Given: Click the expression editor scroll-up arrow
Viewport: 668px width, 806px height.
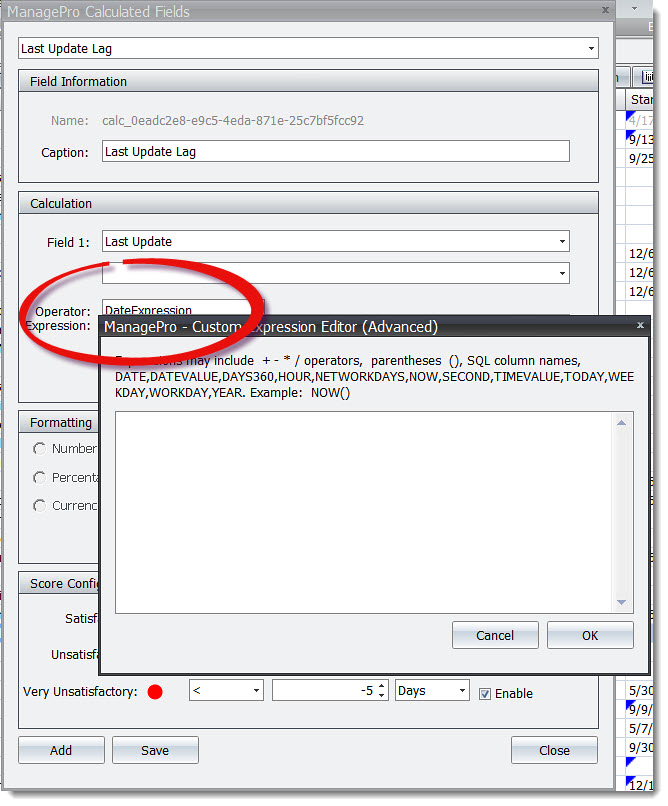Looking at the screenshot, I should (621, 423).
